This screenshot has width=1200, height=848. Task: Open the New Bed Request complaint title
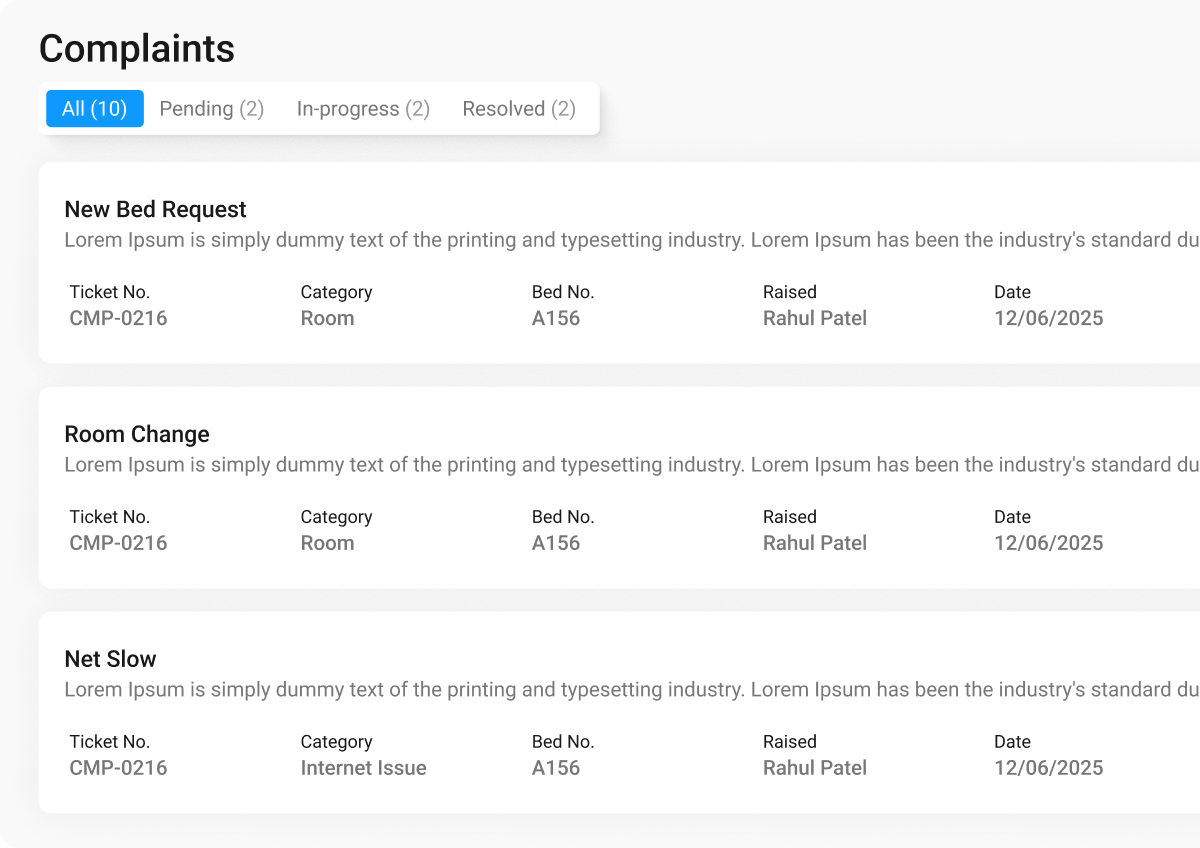coord(155,209)
